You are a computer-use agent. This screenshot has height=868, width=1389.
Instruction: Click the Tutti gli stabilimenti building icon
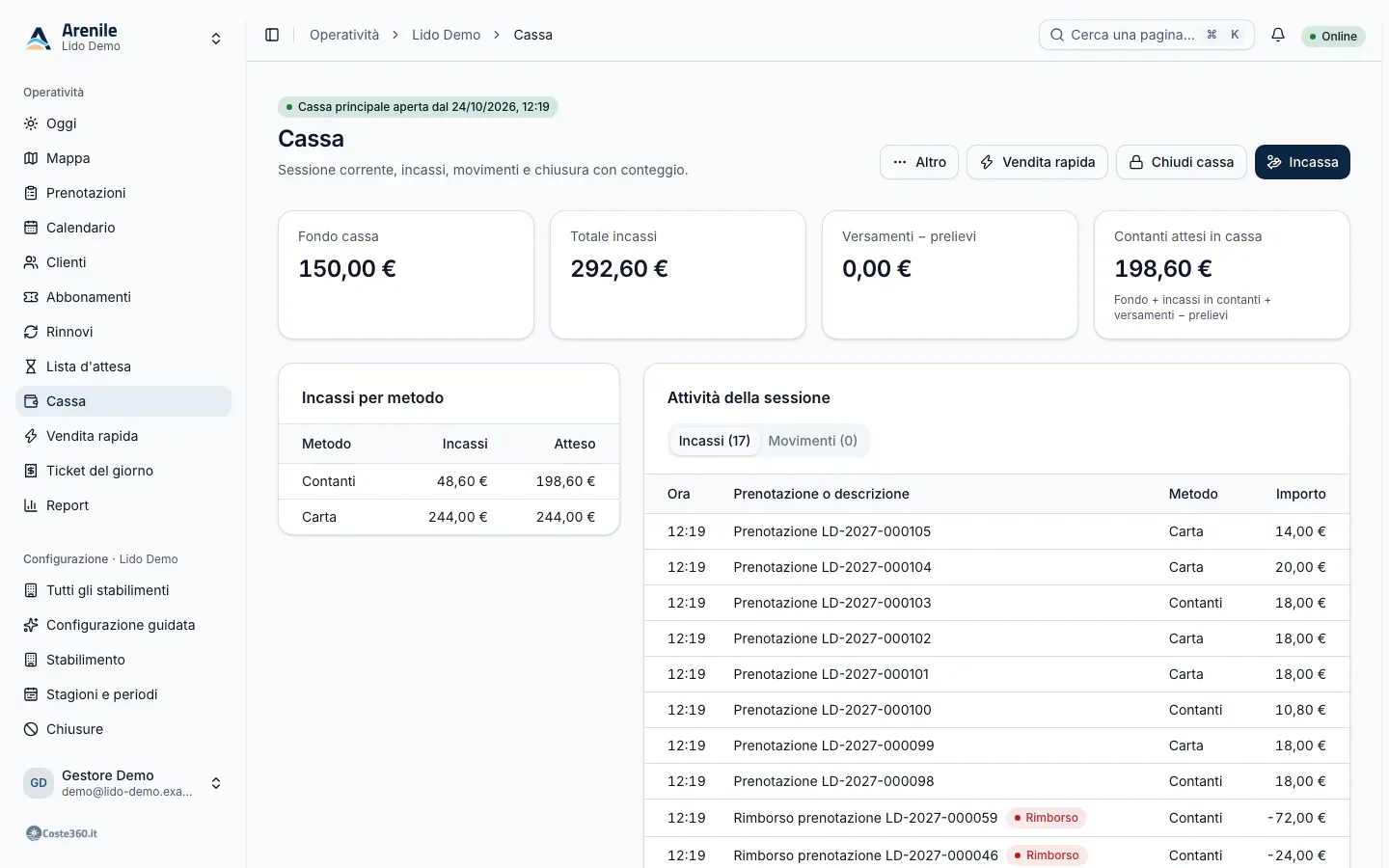coord(31,590)
